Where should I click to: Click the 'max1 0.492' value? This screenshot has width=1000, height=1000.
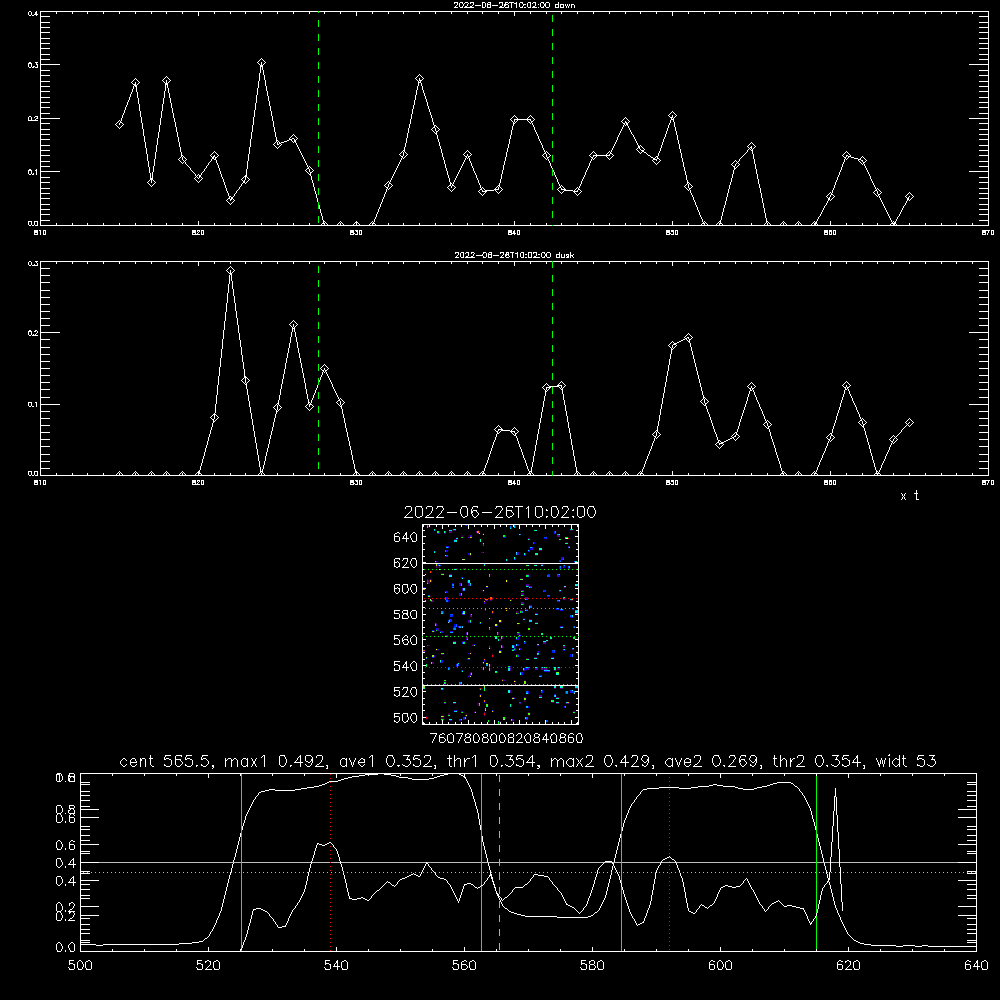(277, 761)
